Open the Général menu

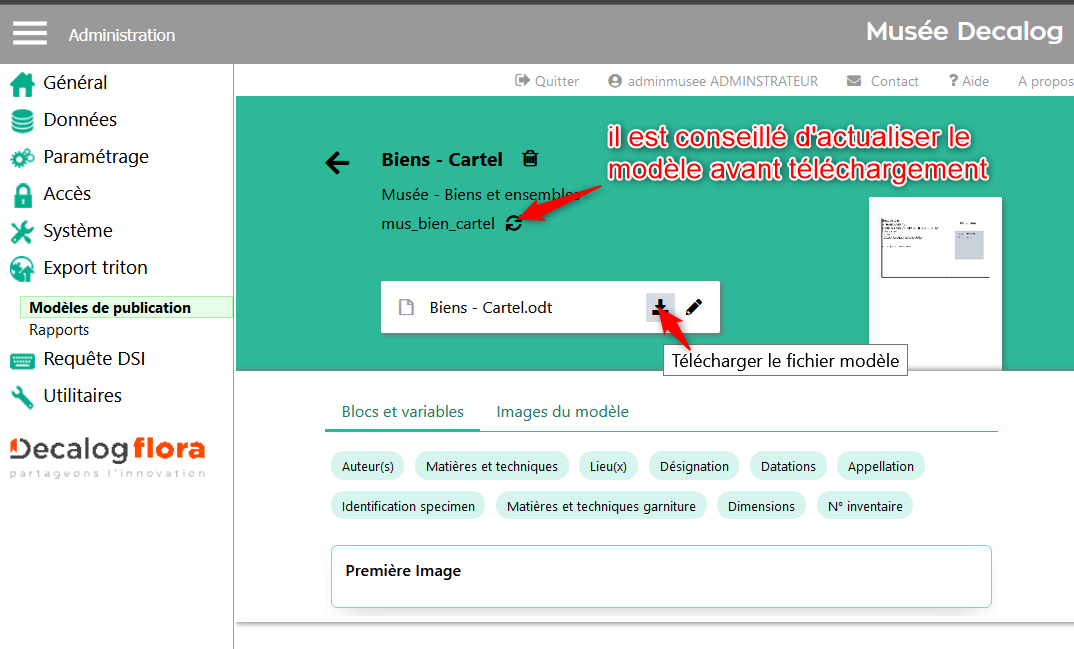click(75, 83)
